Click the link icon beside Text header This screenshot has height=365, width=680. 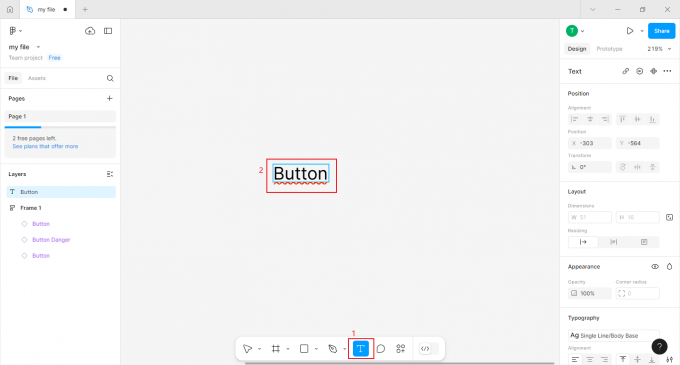tap(625, 71)
